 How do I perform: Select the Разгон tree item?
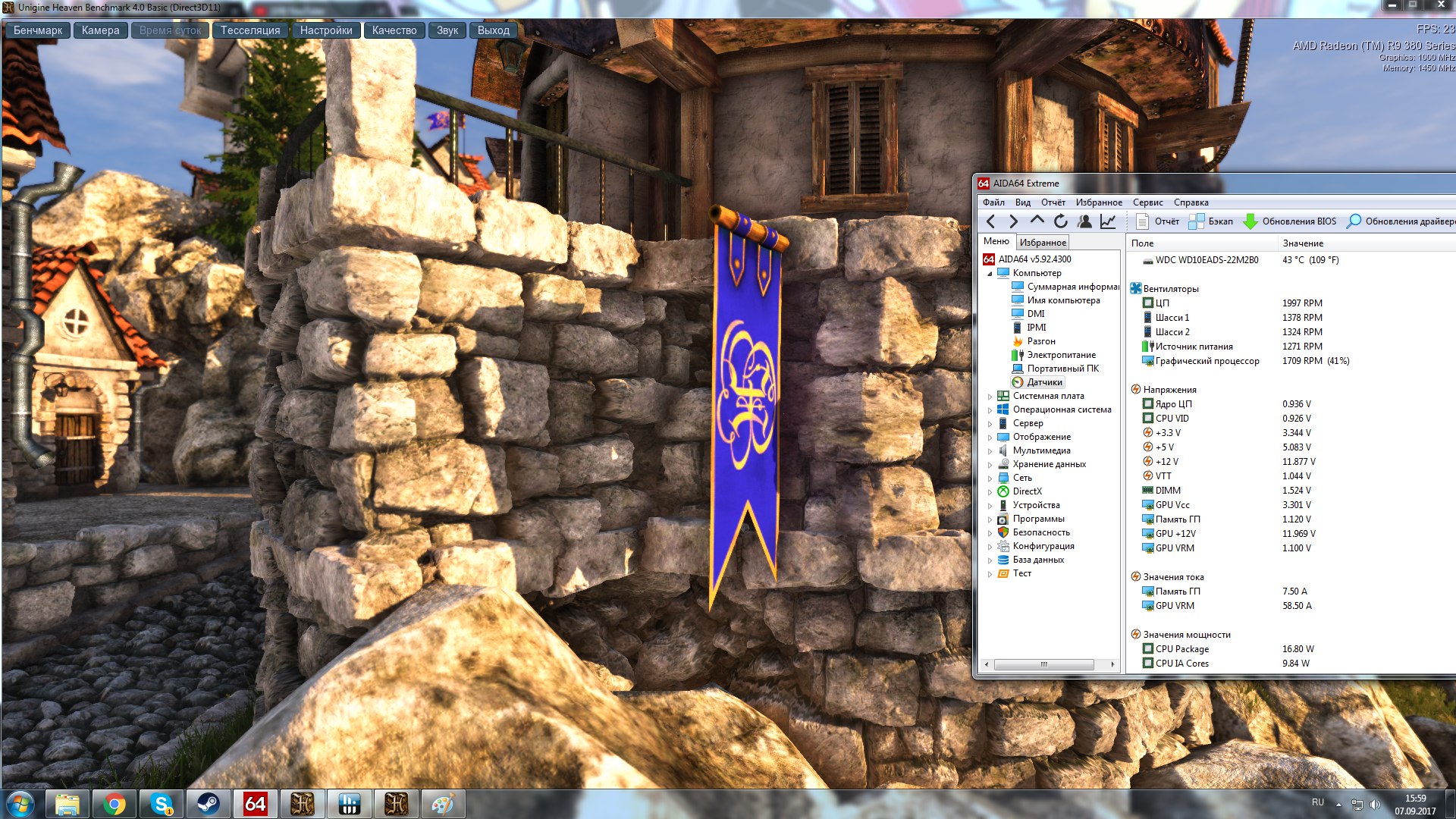(x=1034, y=341)
